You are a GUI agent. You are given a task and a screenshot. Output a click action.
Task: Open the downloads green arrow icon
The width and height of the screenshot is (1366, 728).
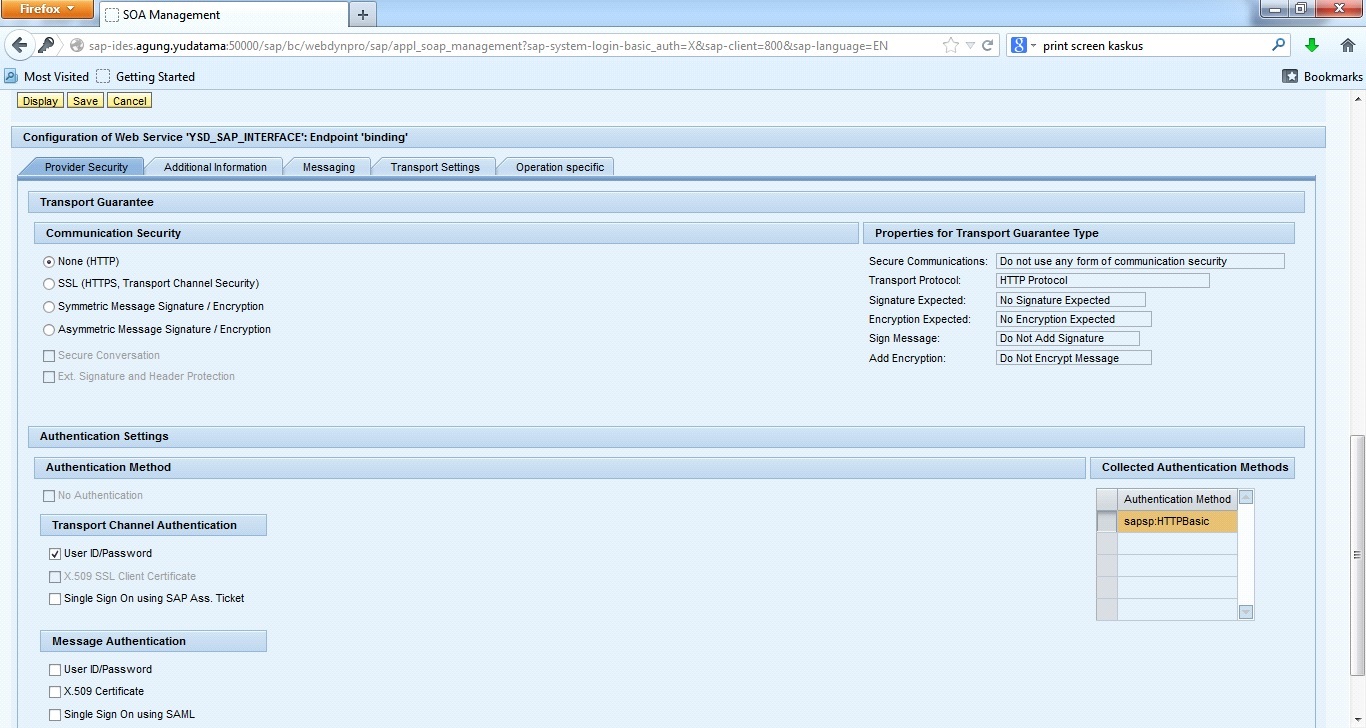pyautogui.click(x=1312, y=46)
